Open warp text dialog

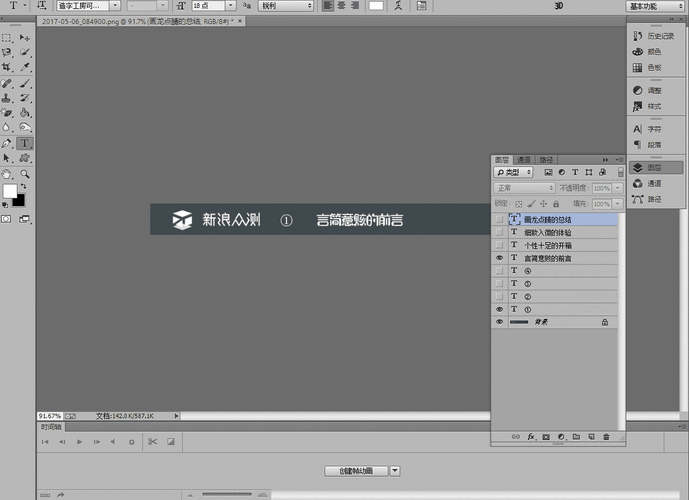(x=398, y=6)
